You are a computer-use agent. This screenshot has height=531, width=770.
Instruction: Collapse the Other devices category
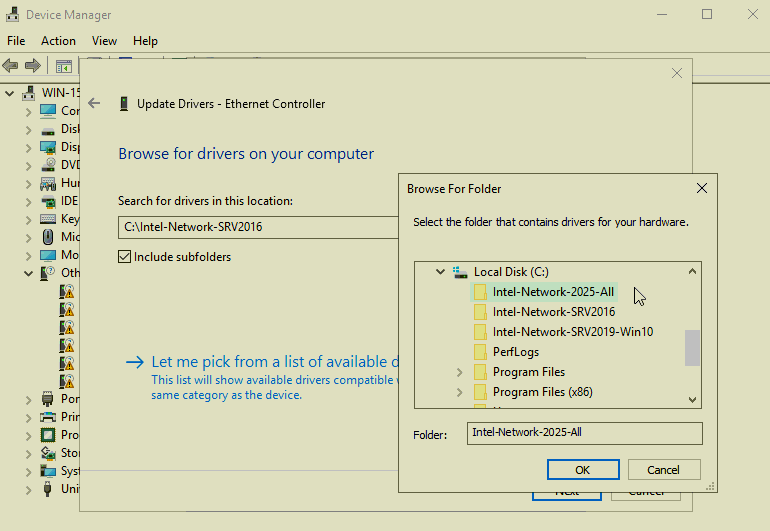click(28, 273)
